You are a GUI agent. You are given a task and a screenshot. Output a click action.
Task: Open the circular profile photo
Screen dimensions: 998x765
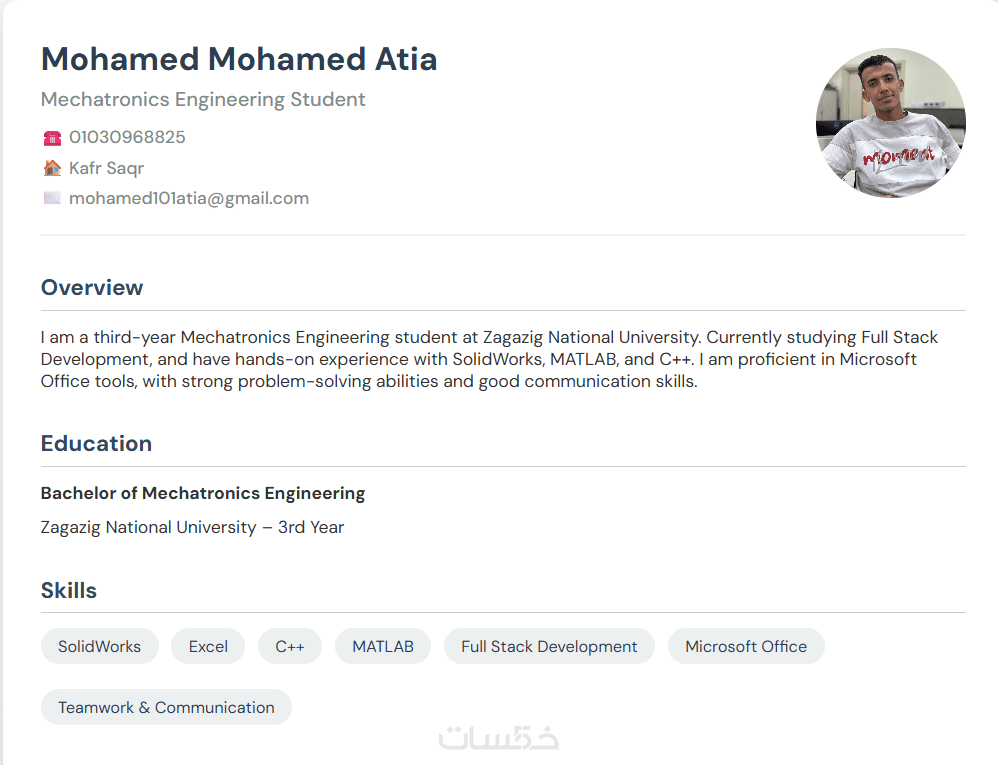click(x=890, y=123)
